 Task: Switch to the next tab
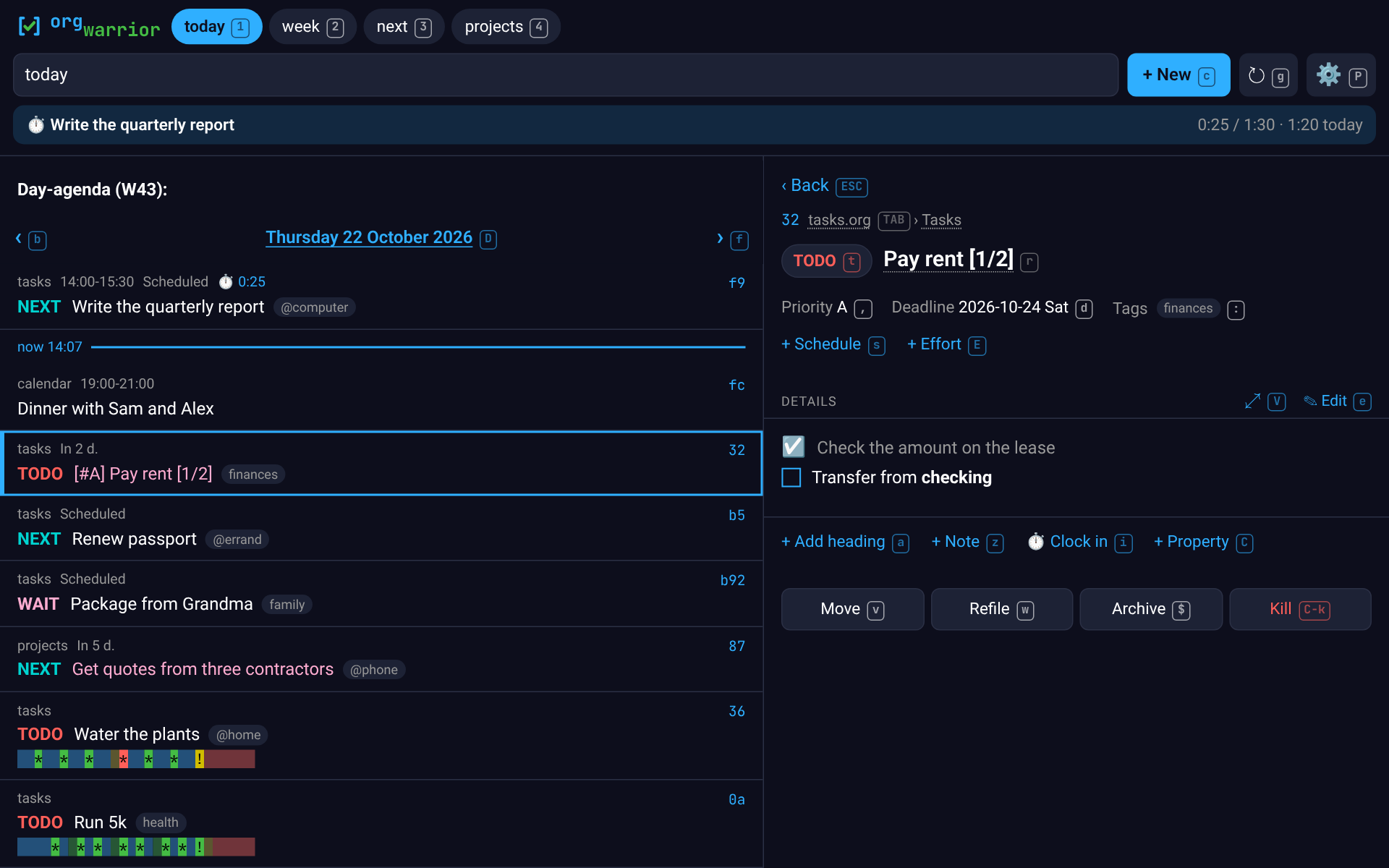[404, 27]
